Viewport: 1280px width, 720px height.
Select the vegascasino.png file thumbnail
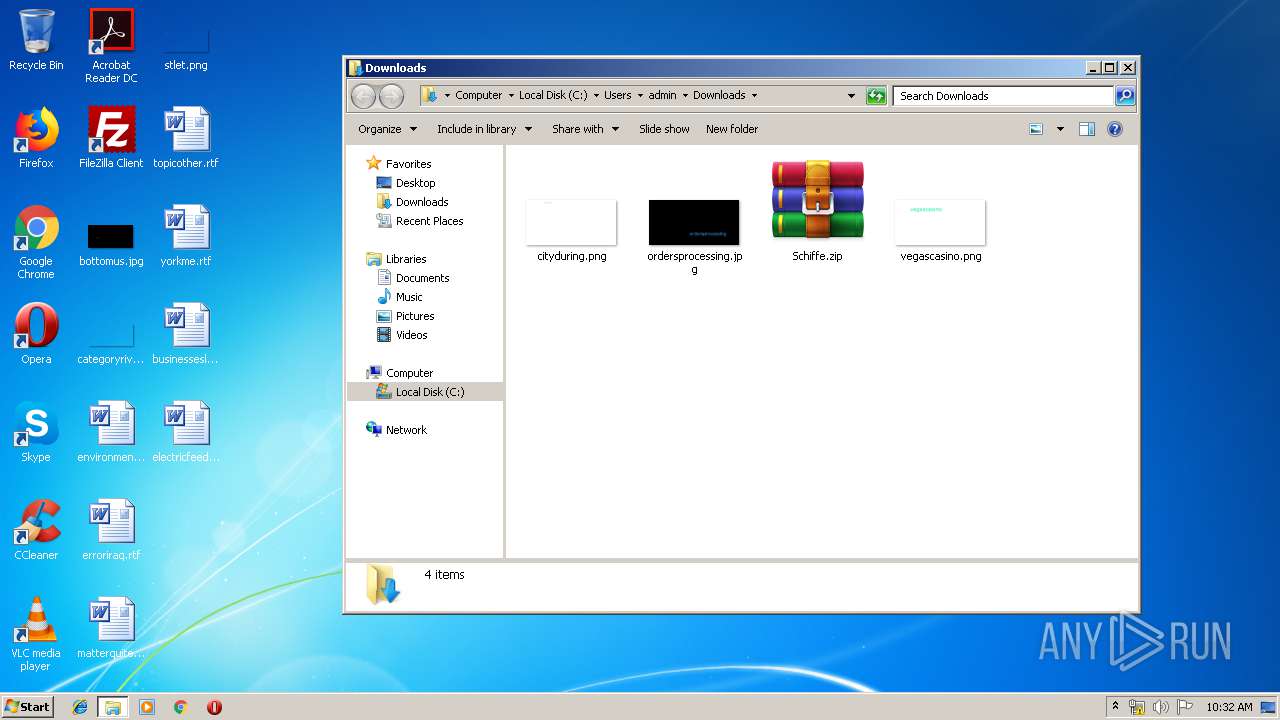click(941, 231)
